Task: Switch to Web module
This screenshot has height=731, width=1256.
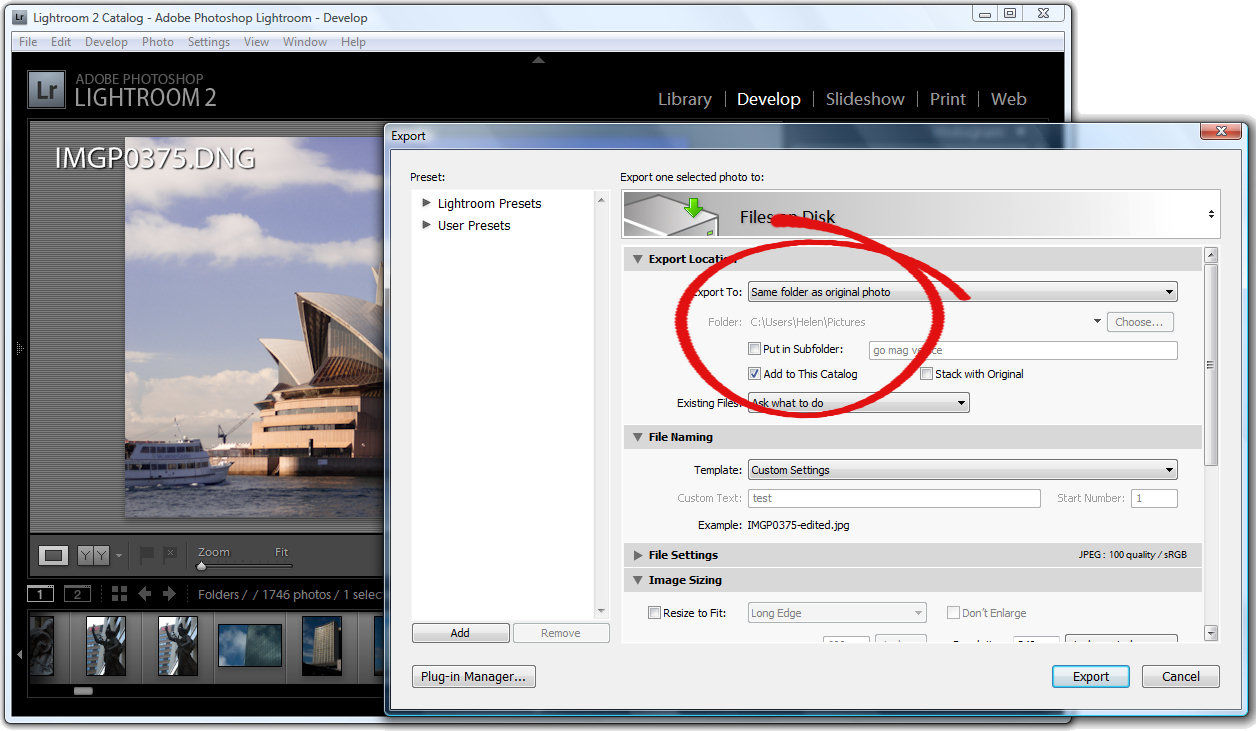Action: (1009, 99)
